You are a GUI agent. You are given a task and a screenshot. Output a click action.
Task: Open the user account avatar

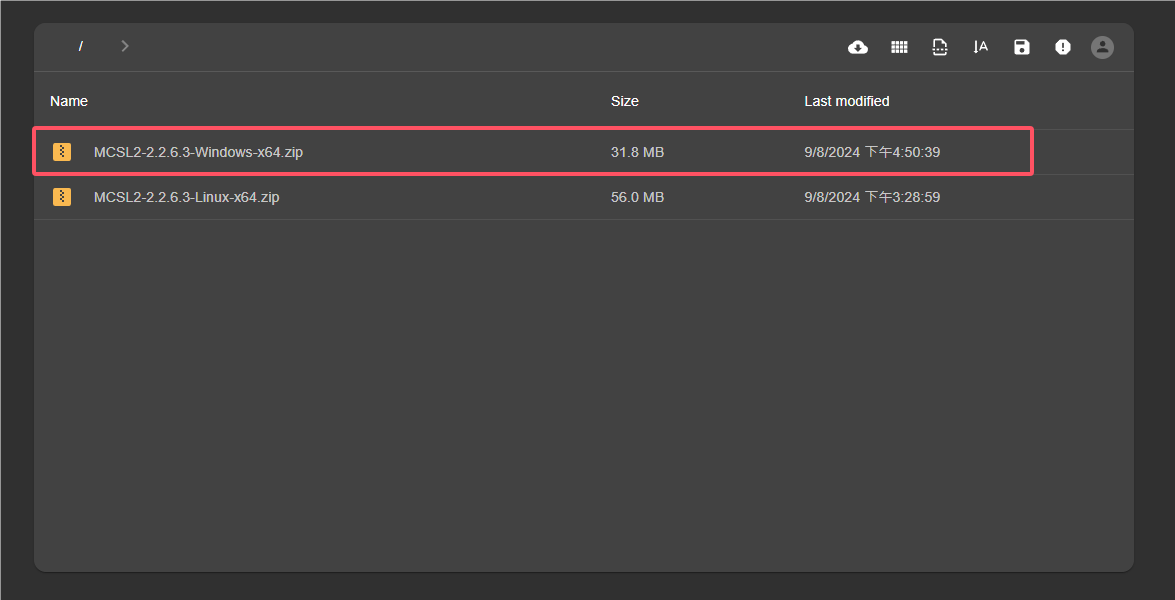tap(1102, 47)
